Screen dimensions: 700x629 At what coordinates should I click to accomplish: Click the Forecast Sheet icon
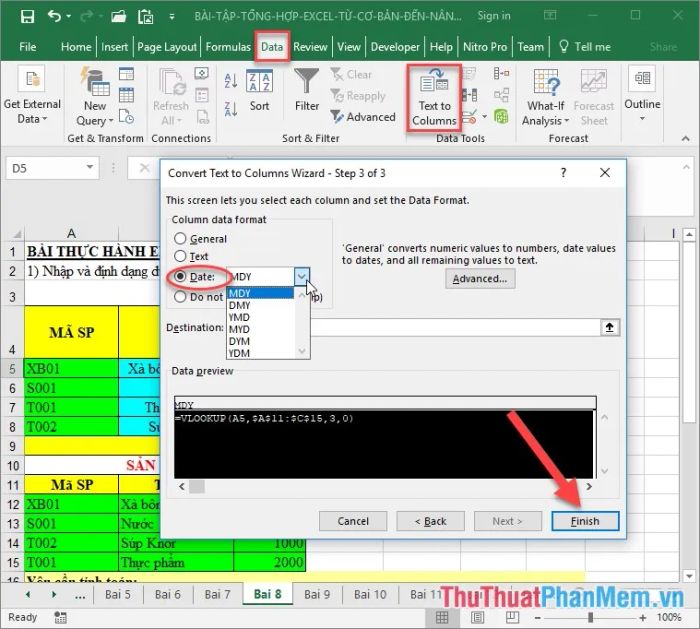[x=594, y=98]
